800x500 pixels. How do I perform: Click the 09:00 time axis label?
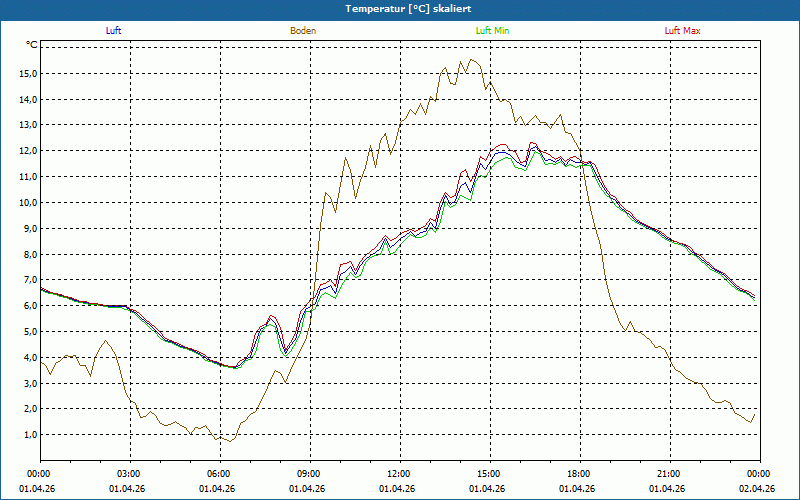(309, 474)
